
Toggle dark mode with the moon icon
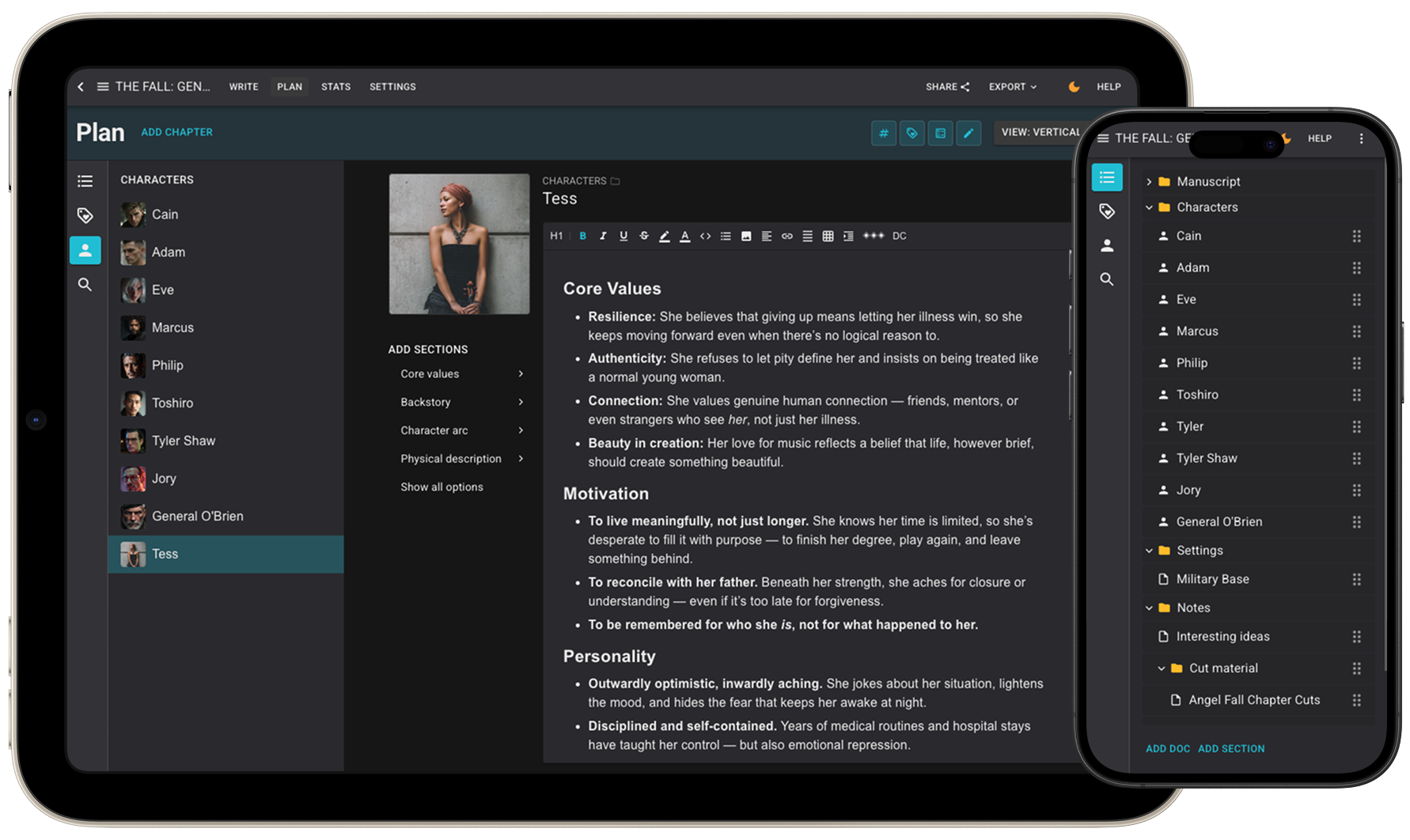[1074, 87]
